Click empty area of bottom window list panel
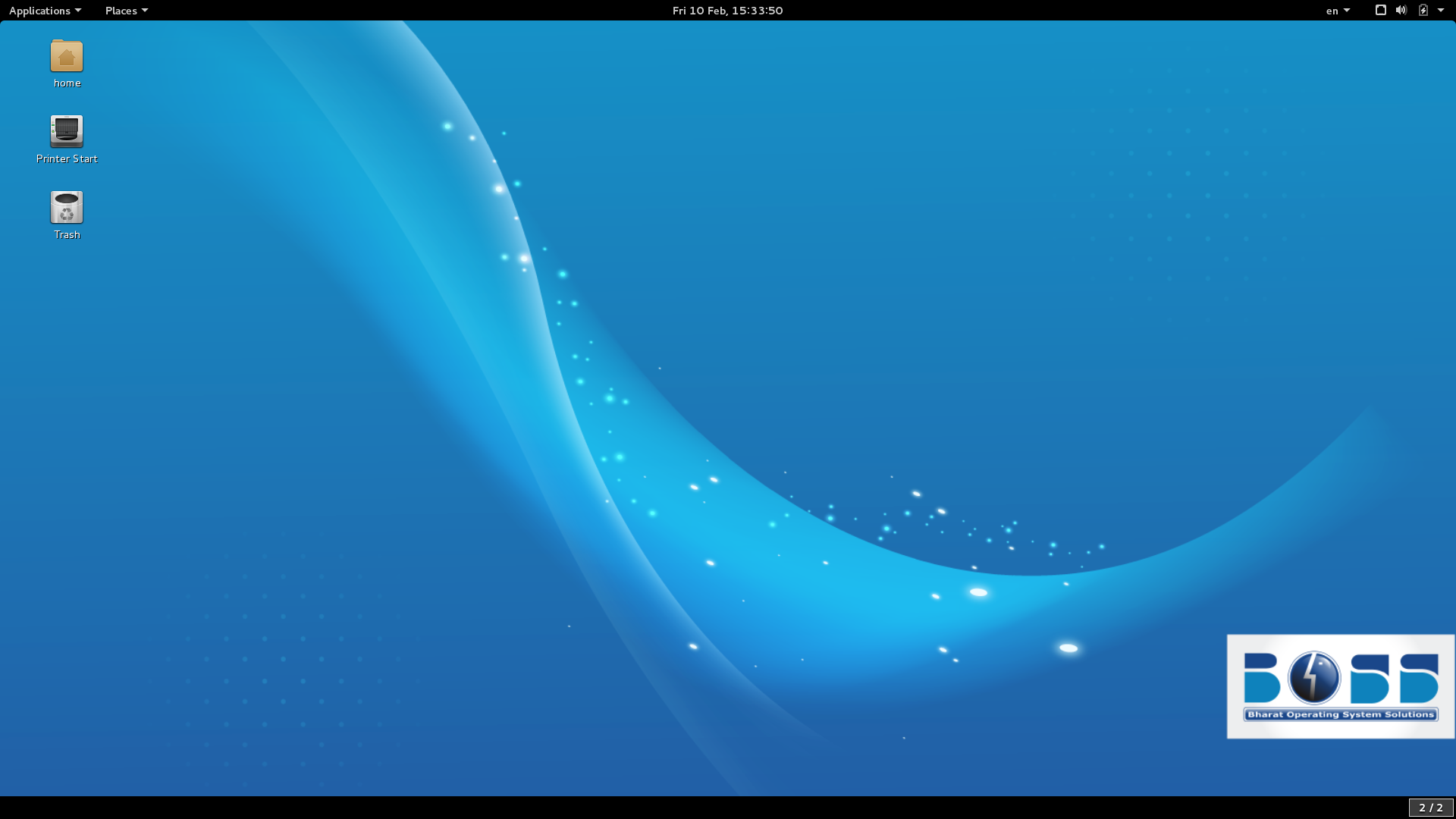Screen dimensions: 1456x819 (682, 808)
